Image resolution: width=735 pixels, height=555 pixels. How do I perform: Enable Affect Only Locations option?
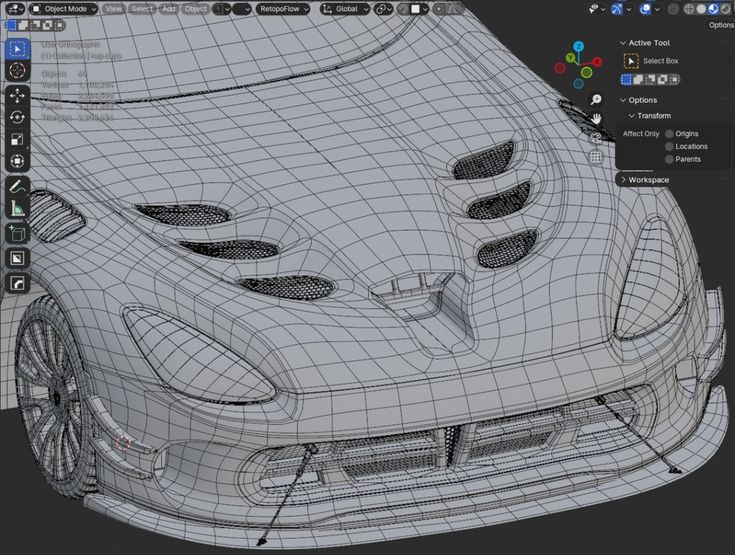click(669, 146)
